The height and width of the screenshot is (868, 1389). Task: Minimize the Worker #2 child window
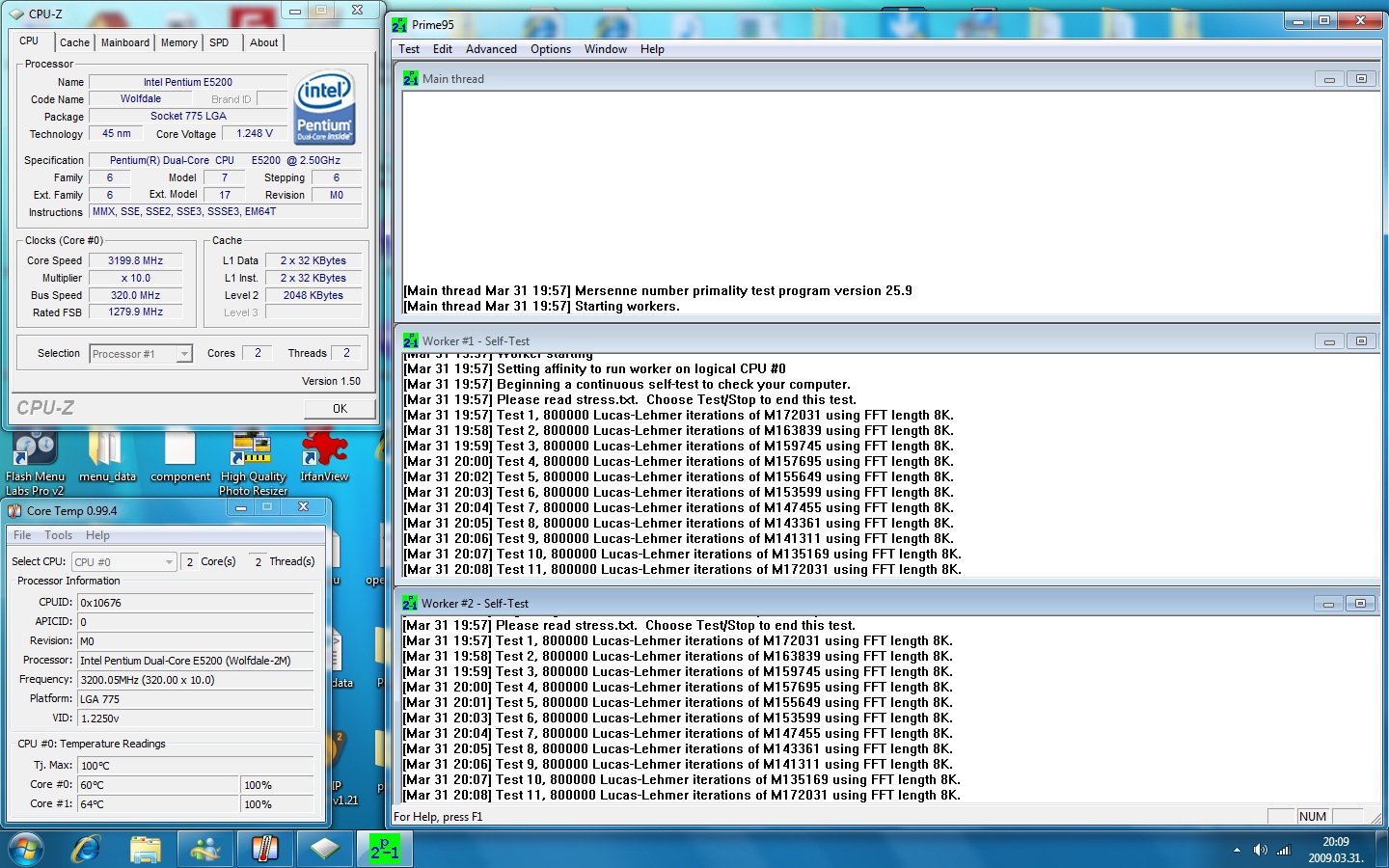[x=1328, y=604]
